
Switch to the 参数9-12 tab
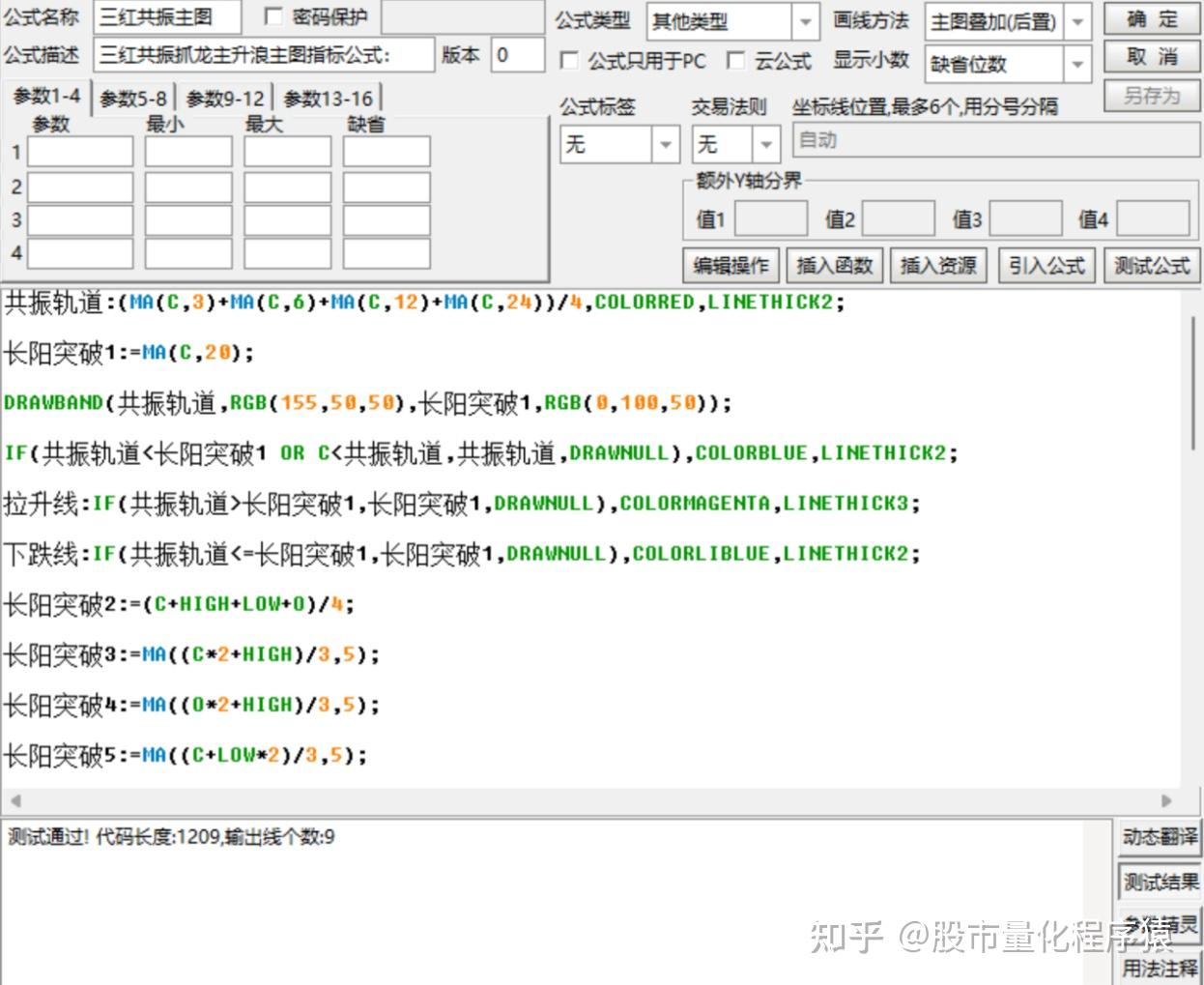(225, 99)
